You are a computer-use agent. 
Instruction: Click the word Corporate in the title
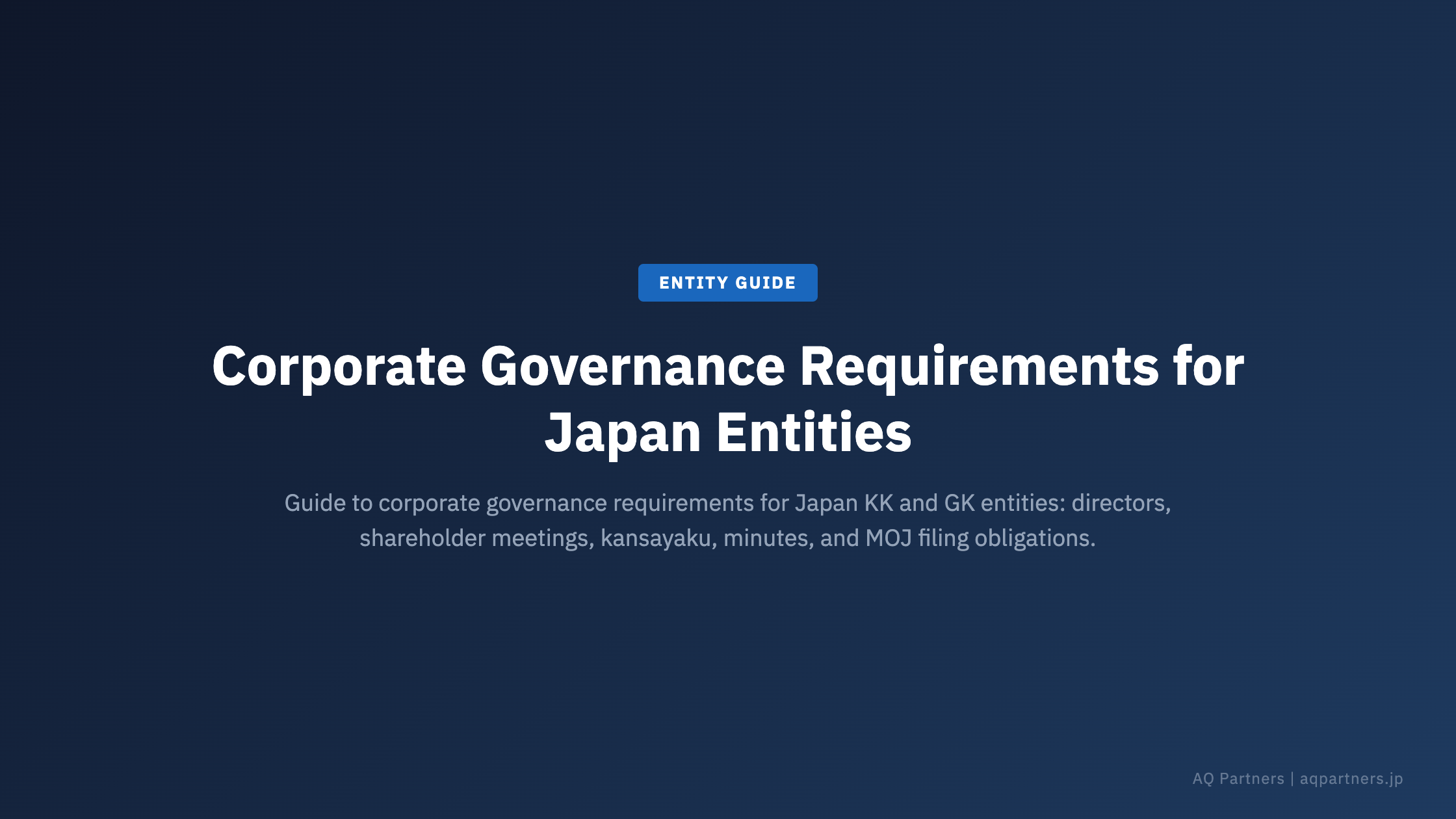tap(339, 367)
